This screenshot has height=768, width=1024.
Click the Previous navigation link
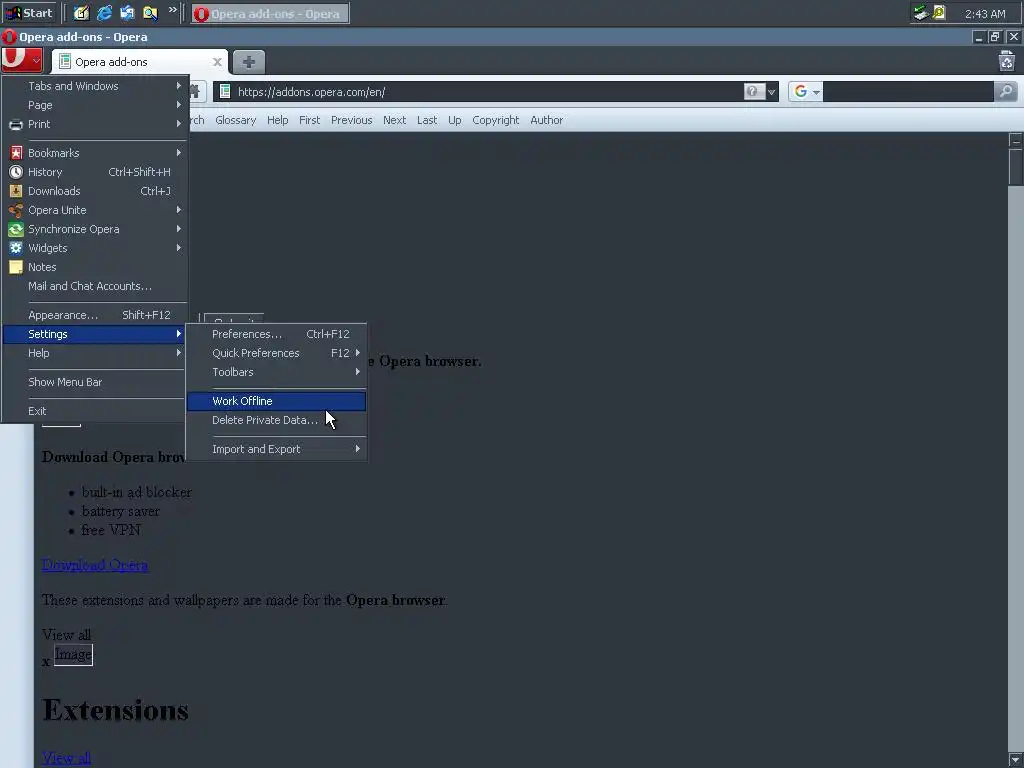pyautogui.click(x=351, y=120)
